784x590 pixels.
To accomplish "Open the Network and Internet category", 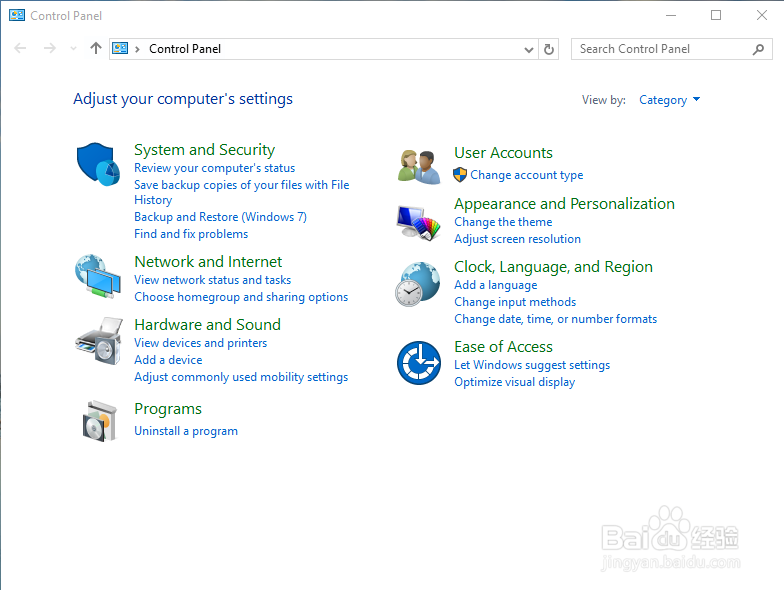I will [208, 262].
